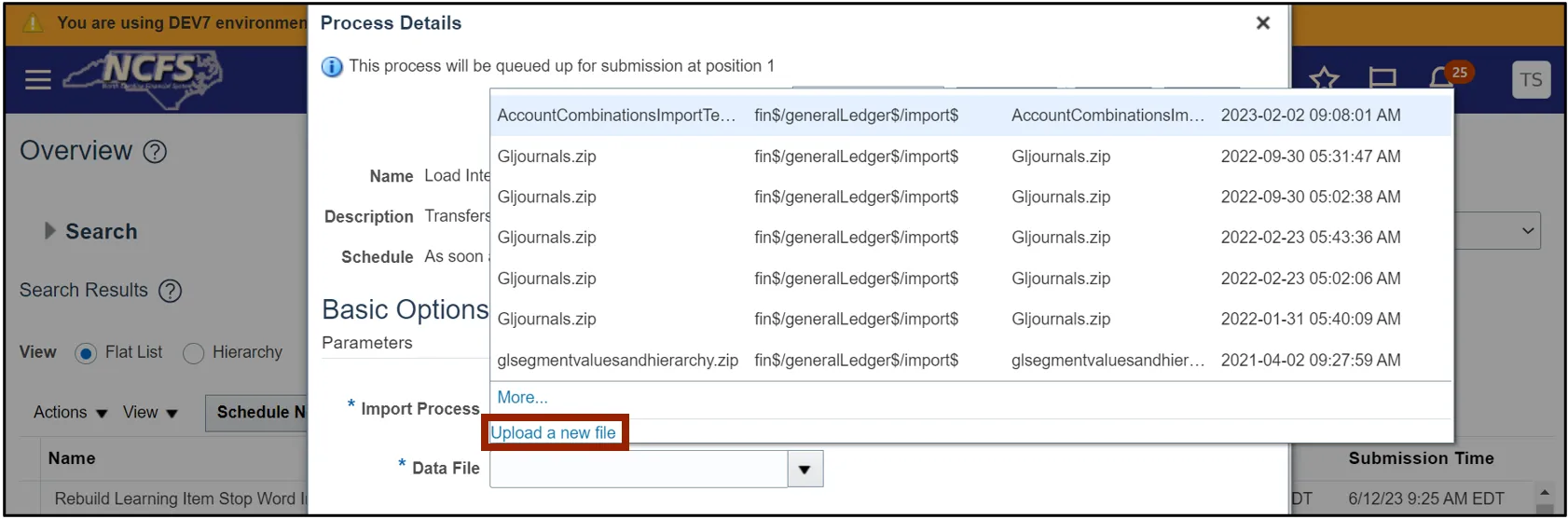
Task: Click Upload a new file link
Action: pos(553,433)
